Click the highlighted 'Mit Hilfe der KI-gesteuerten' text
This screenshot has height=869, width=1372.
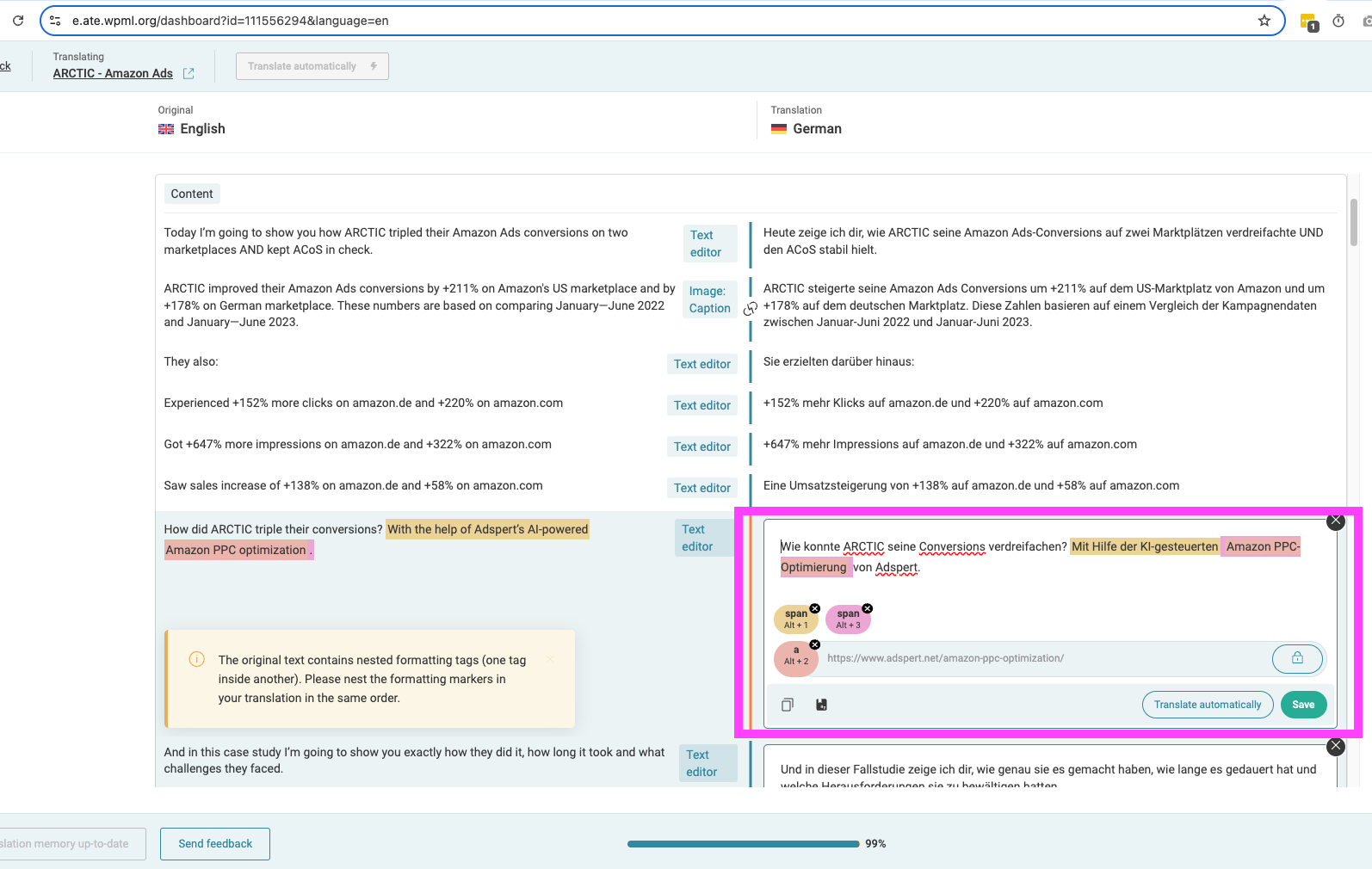pos(1145,546)
